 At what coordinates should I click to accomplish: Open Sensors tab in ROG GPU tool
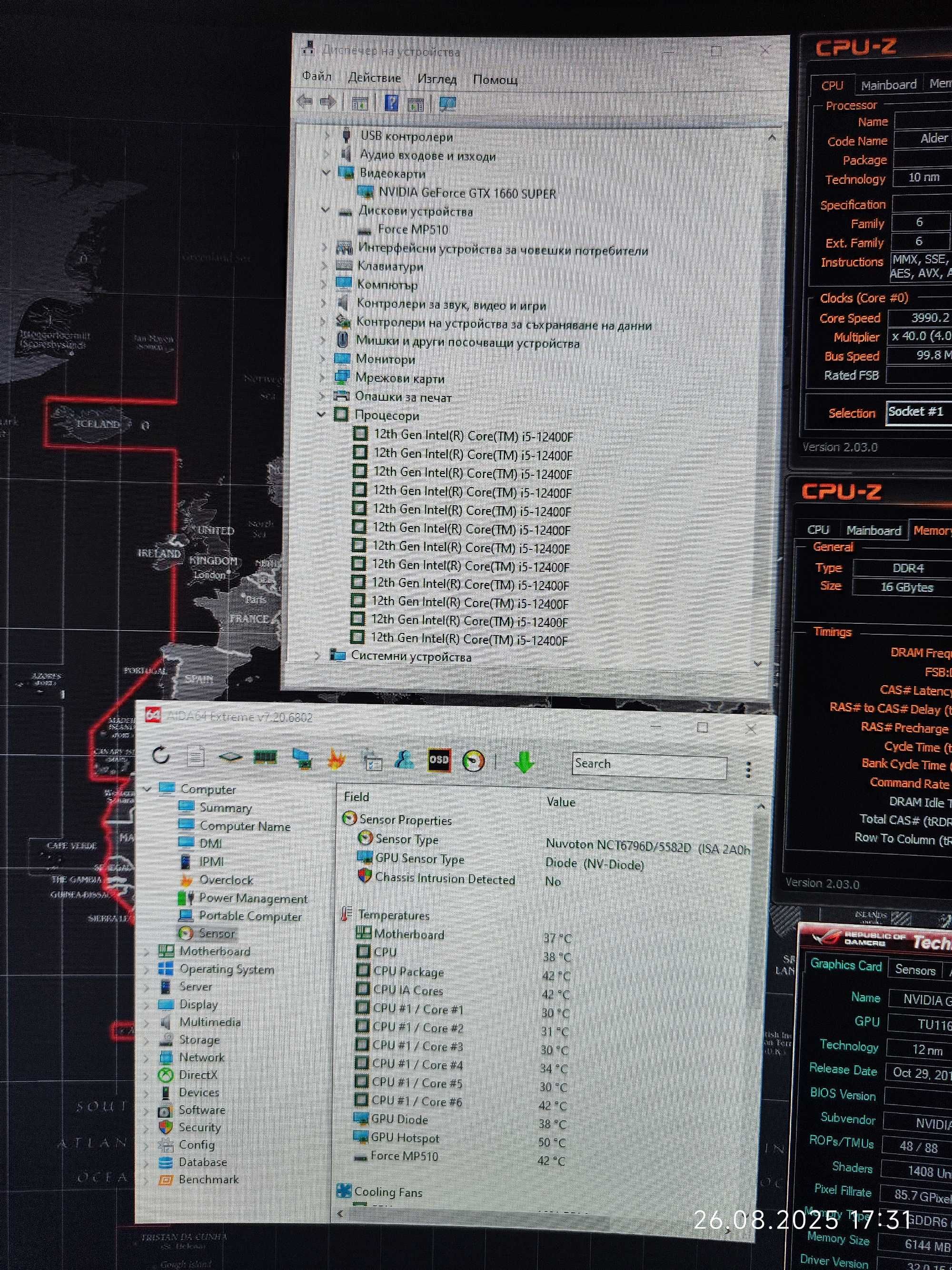915,970
